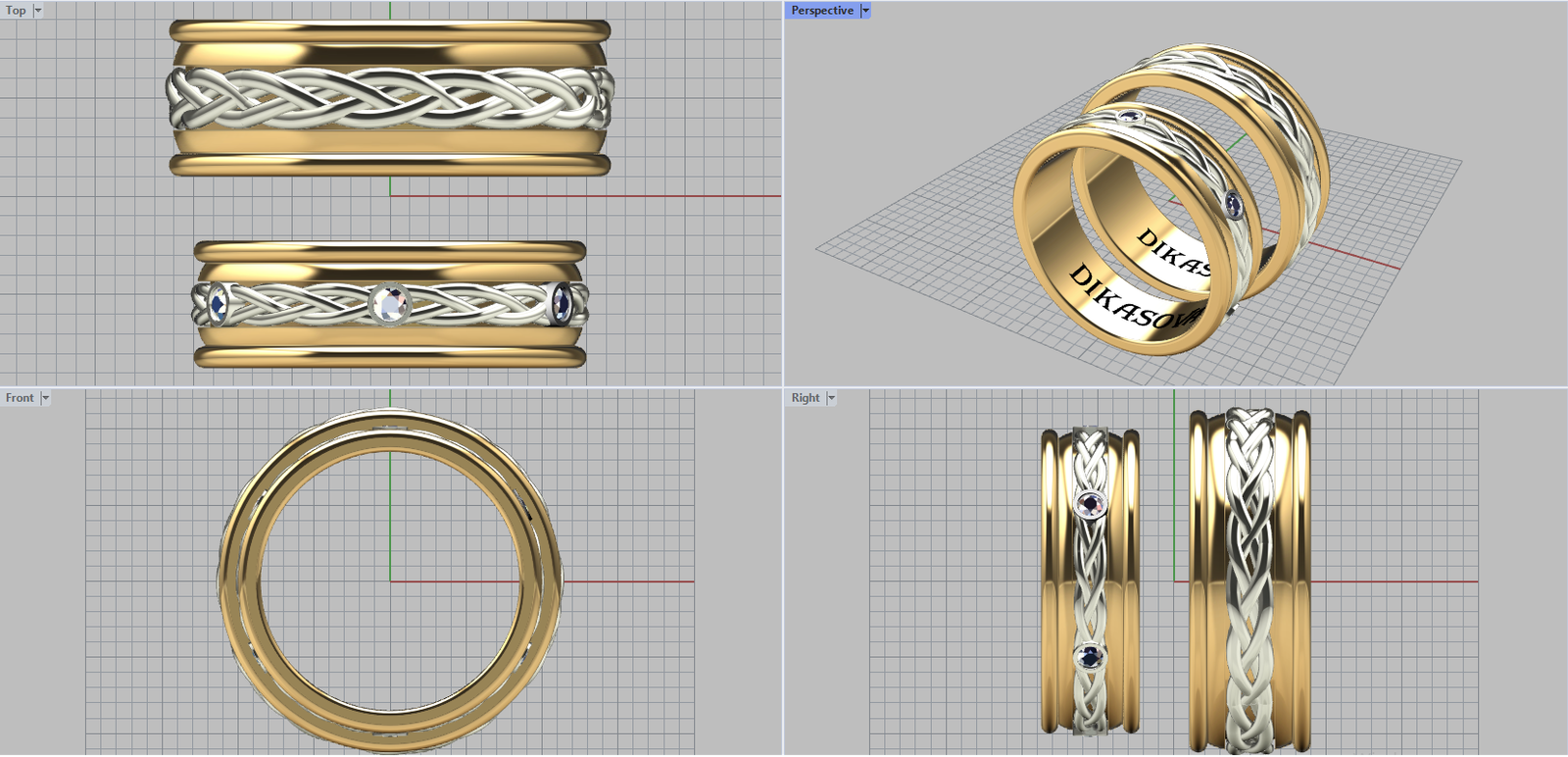
Task: Open the Top viewport dropdown arrow
Action: (38, 11)
